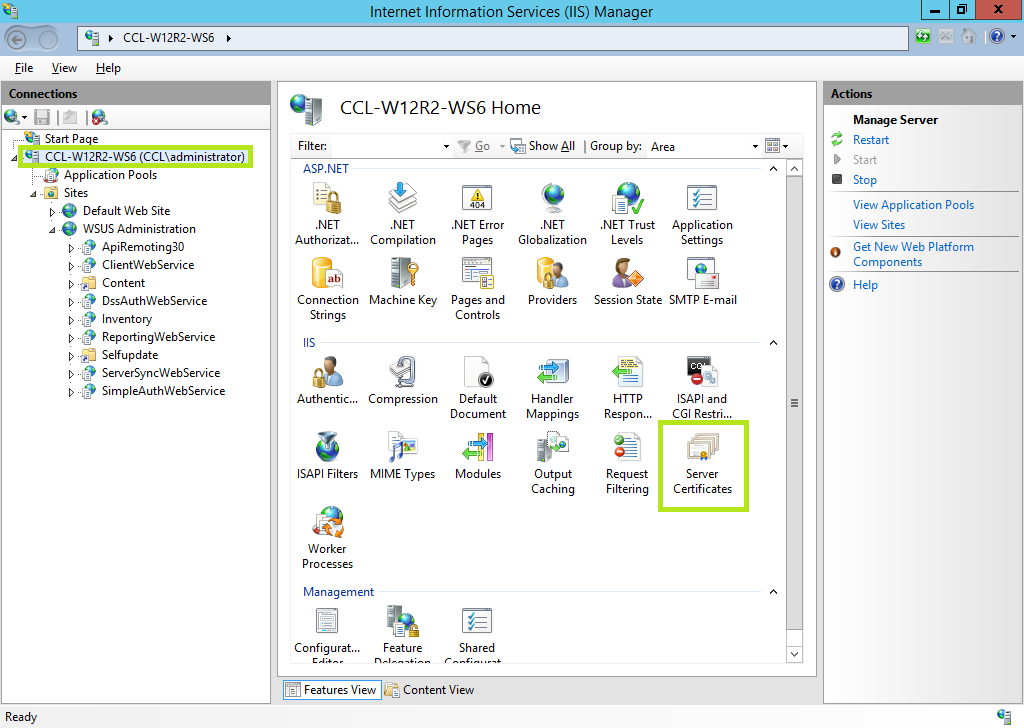
Task: Open Feature Delegation in Management group
Action: [402, 633]
